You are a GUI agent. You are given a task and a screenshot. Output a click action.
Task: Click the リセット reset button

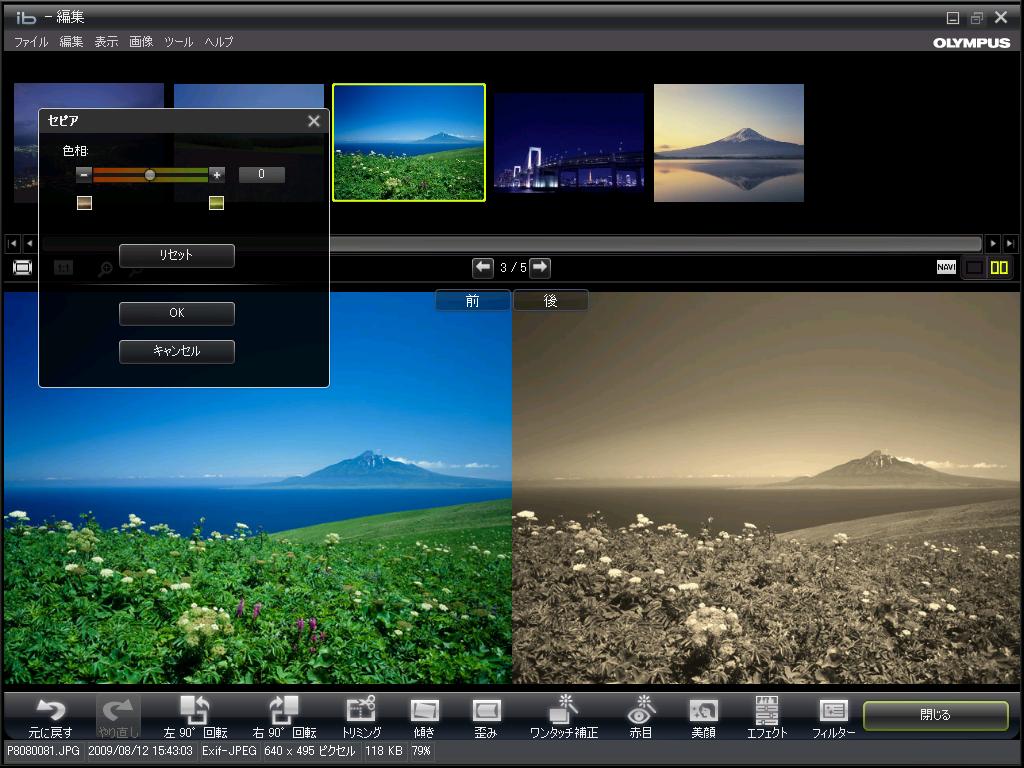(176, 255)
